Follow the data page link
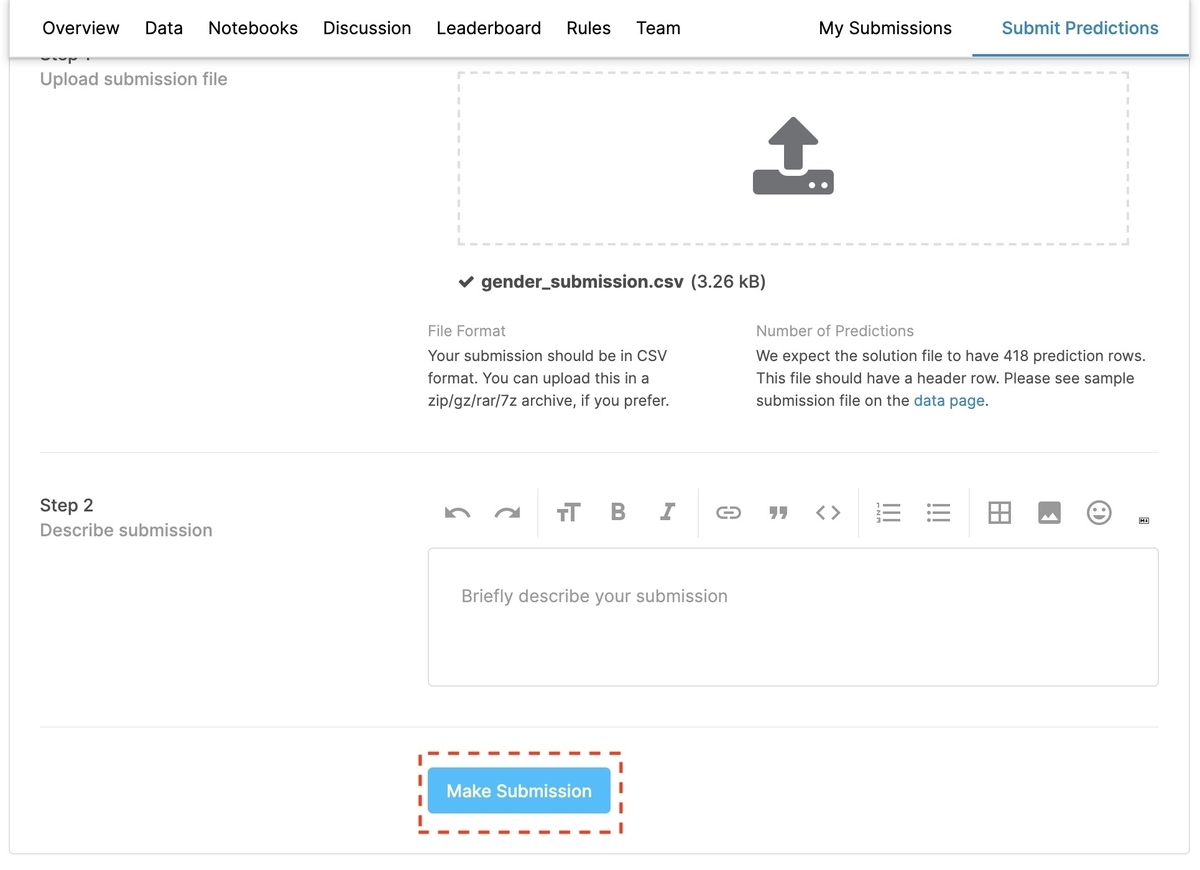 click(x=949, y=400)
